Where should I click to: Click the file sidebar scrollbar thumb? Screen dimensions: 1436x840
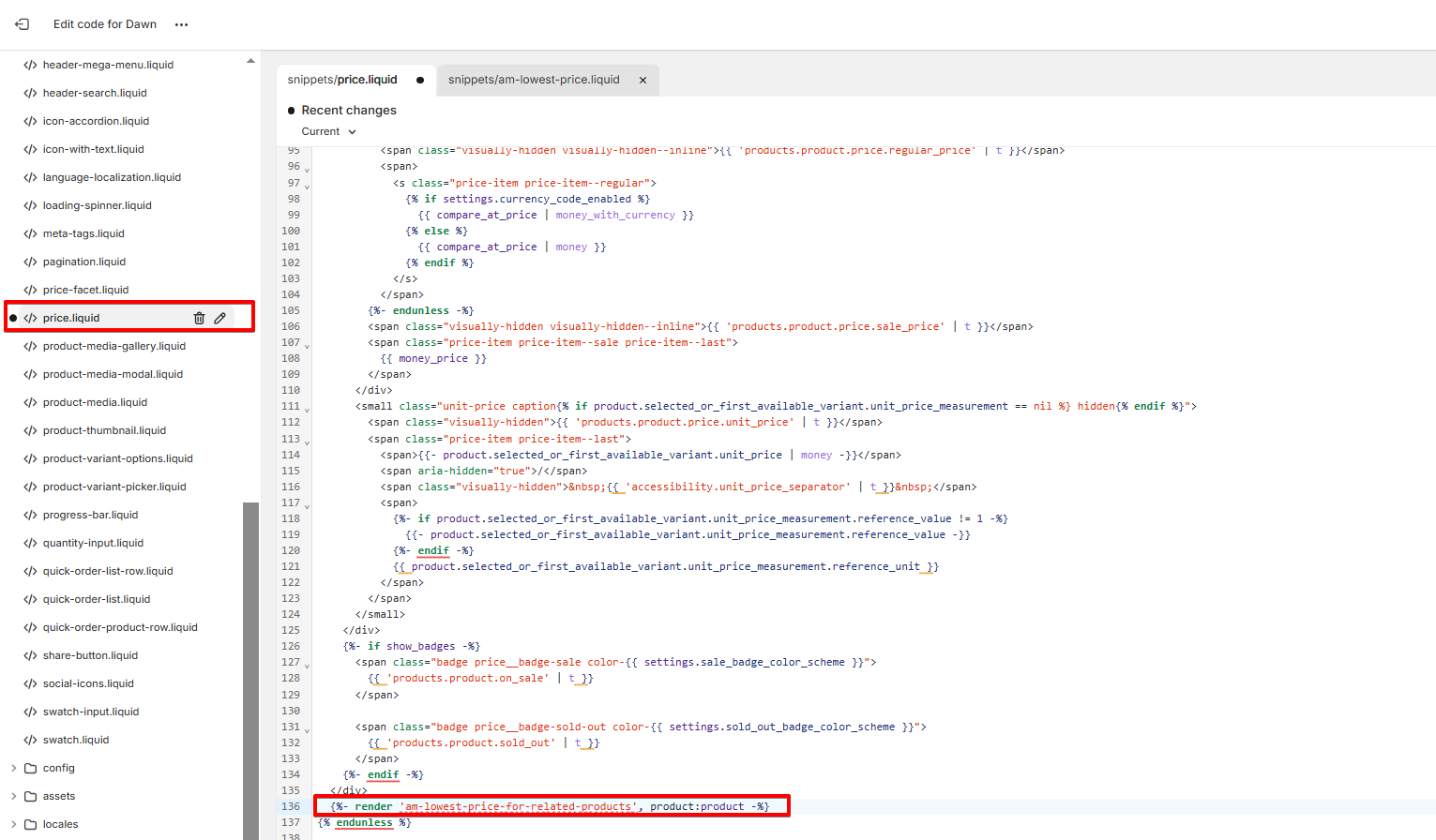pyautogui.click(x=250, y=670)
